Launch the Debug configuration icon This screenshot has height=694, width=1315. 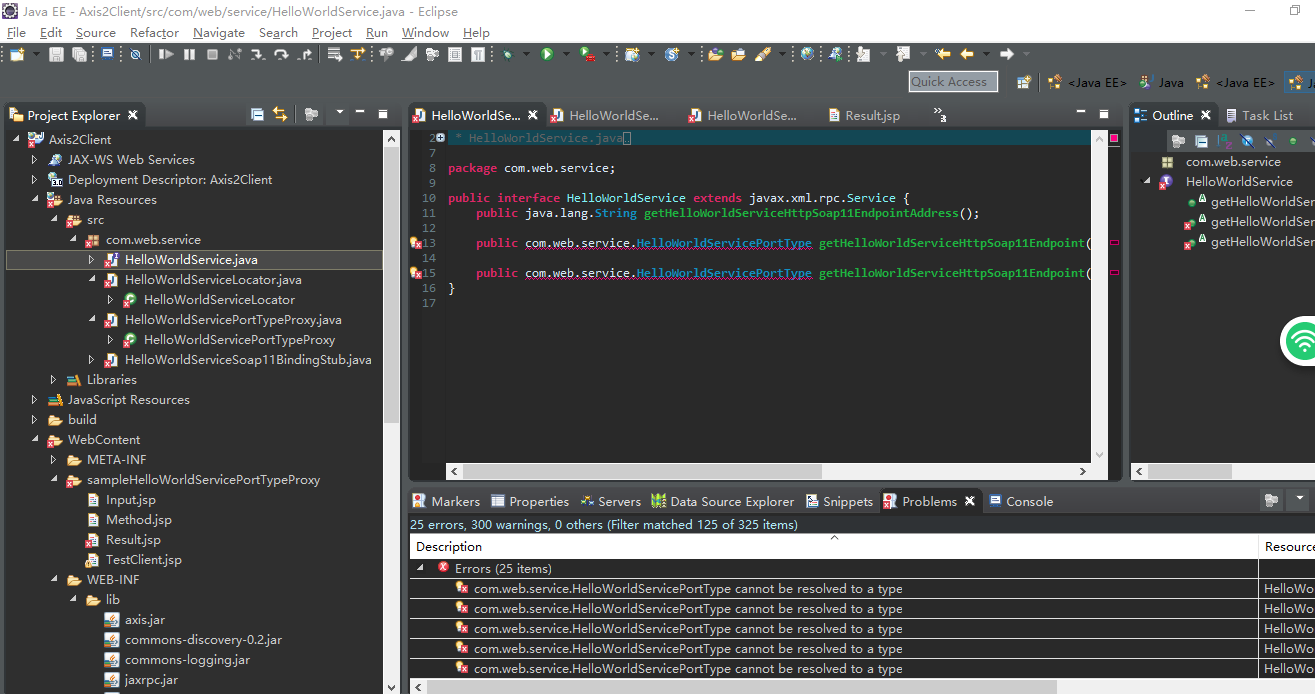(508, 54)
